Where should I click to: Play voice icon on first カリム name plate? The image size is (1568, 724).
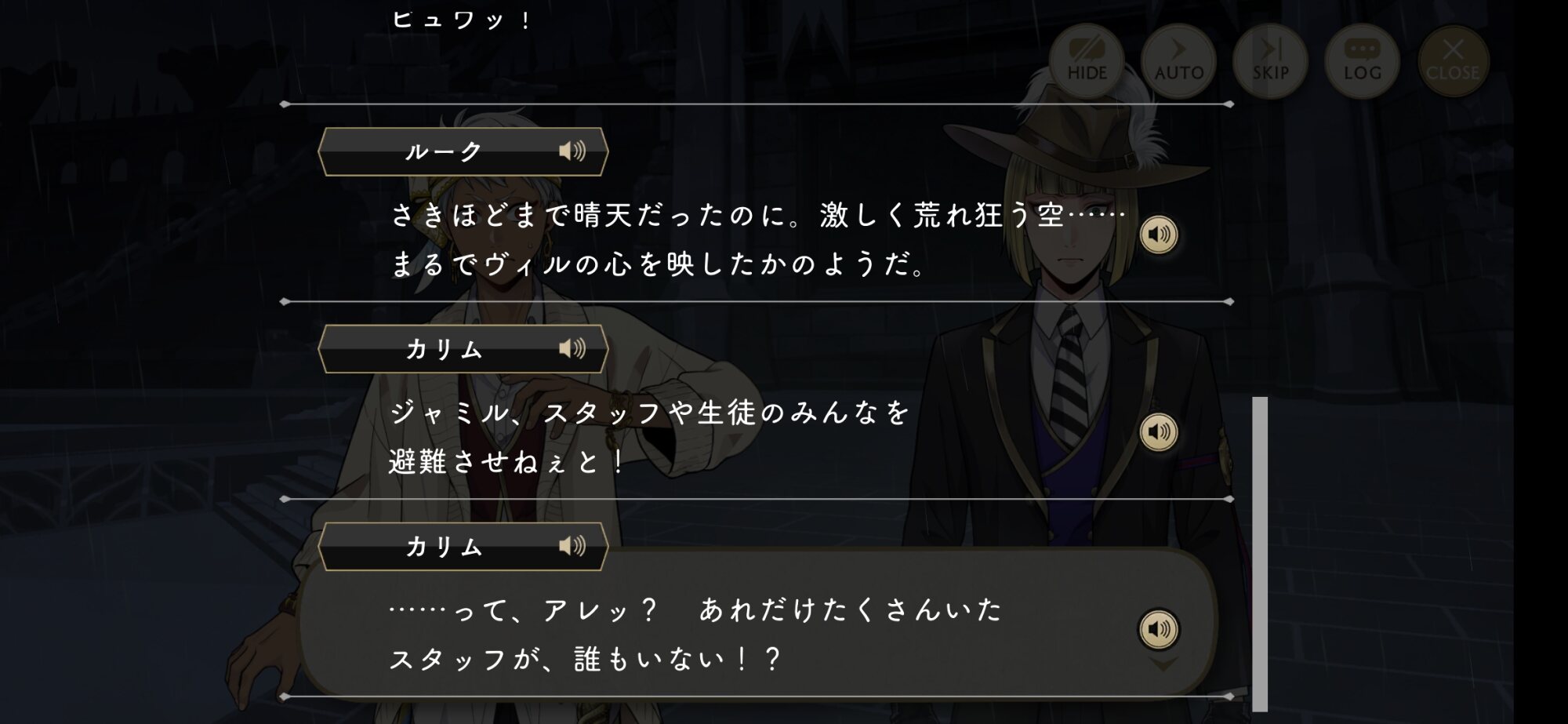click(572, 348)
